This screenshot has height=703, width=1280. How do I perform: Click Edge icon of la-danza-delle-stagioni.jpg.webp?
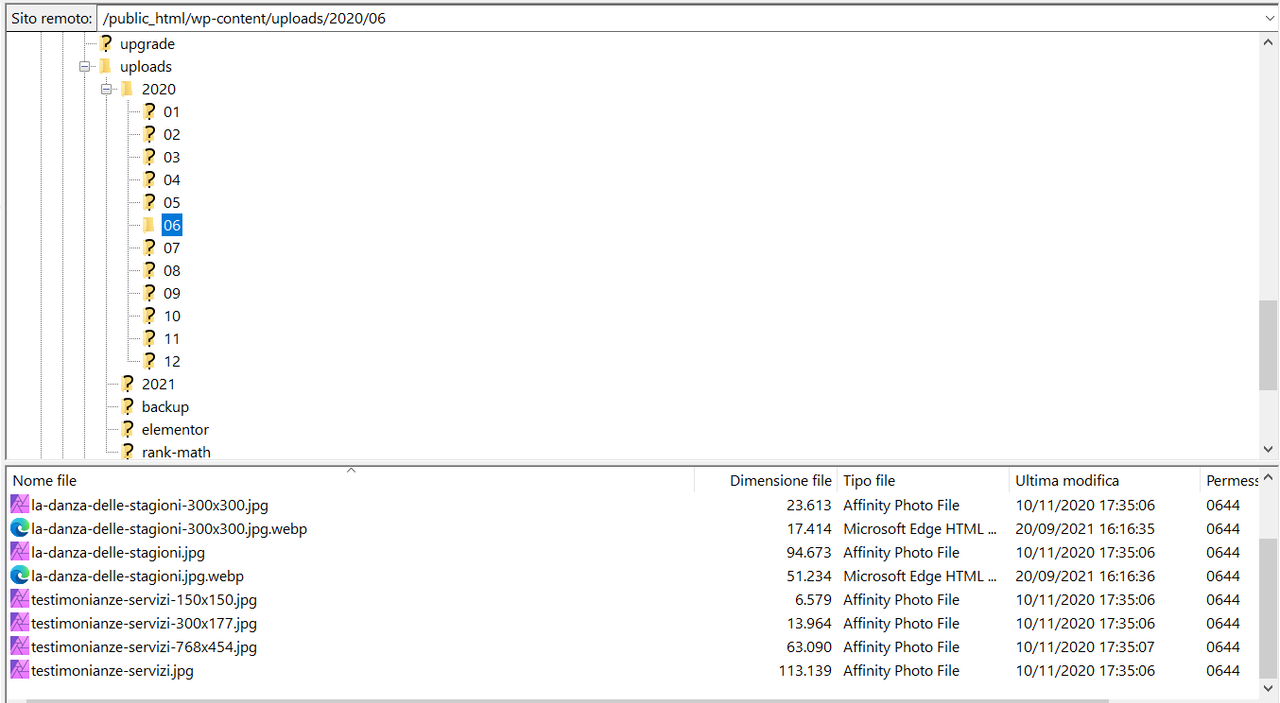[x=20, y=576]
